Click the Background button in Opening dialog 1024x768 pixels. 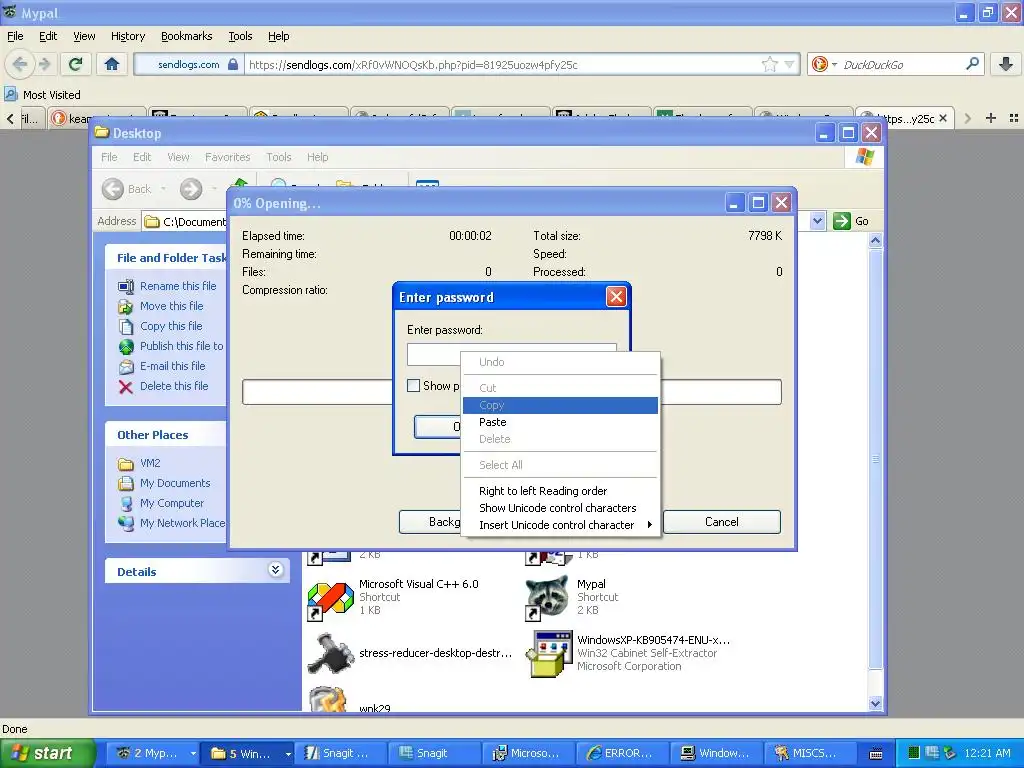(x=430, y=522)
